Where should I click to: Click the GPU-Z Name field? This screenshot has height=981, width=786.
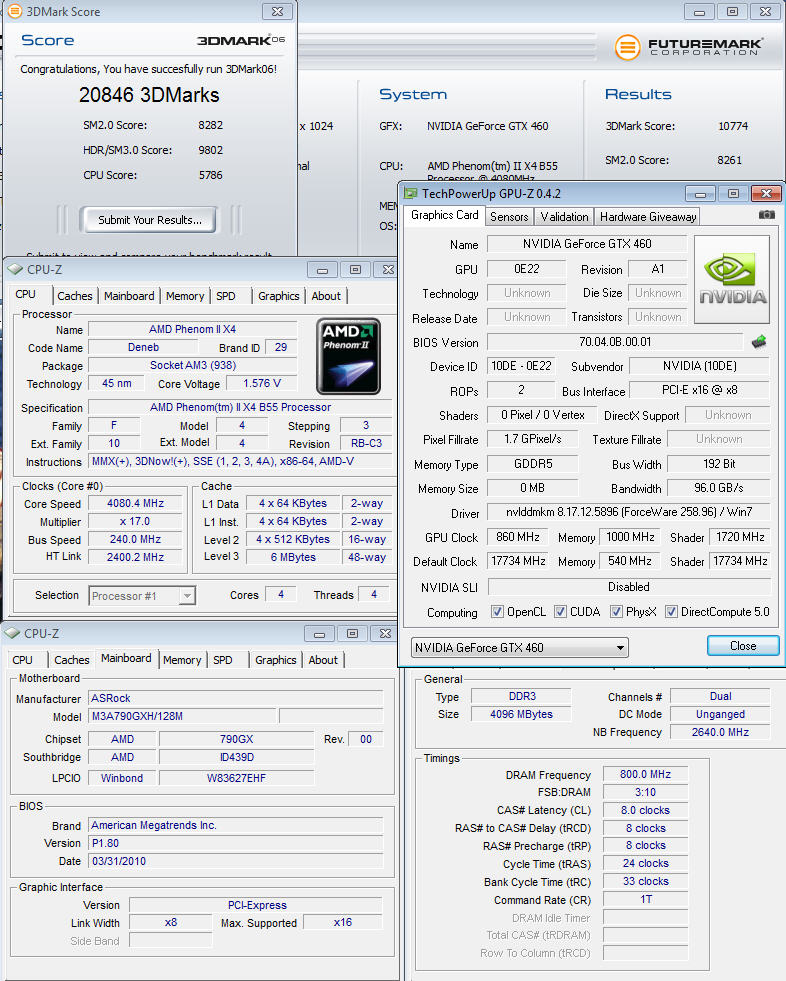point(586,244)
